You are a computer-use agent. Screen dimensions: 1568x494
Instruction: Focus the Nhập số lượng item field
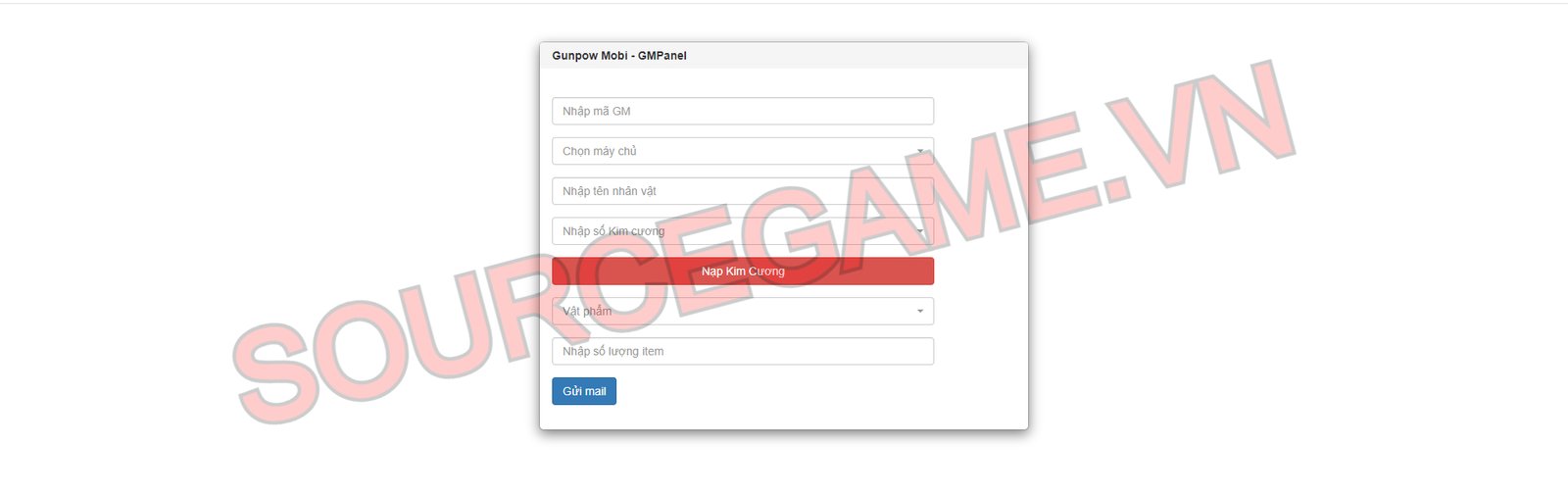pos(743,351)
